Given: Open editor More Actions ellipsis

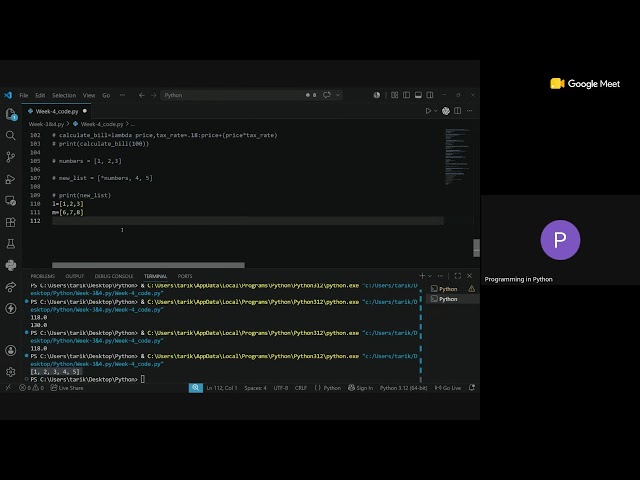Looking at the screenshot, I should 469,111.
